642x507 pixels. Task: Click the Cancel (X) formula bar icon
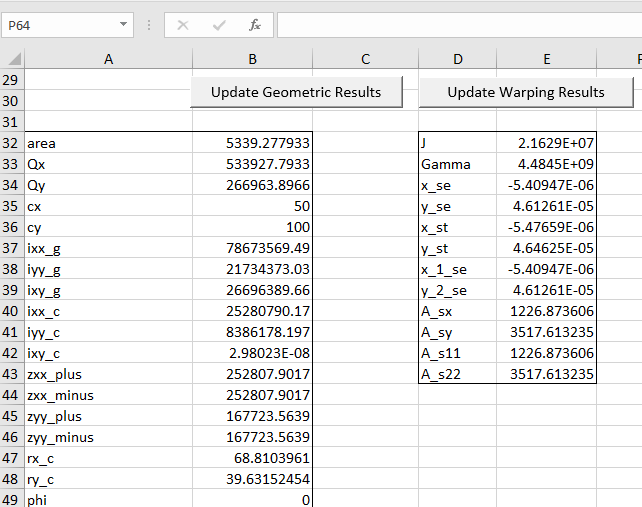pos(183,24)
